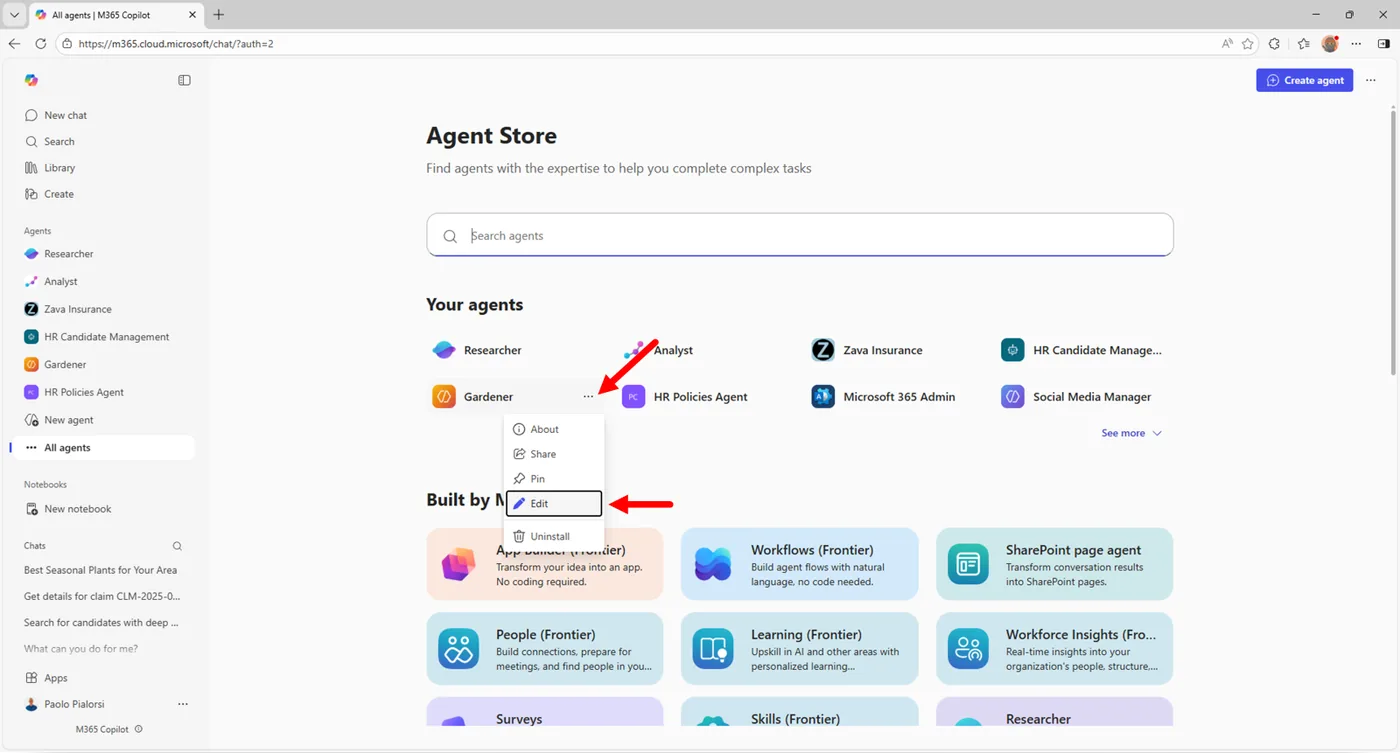Open browser settings and more menu

(1357, 44)
